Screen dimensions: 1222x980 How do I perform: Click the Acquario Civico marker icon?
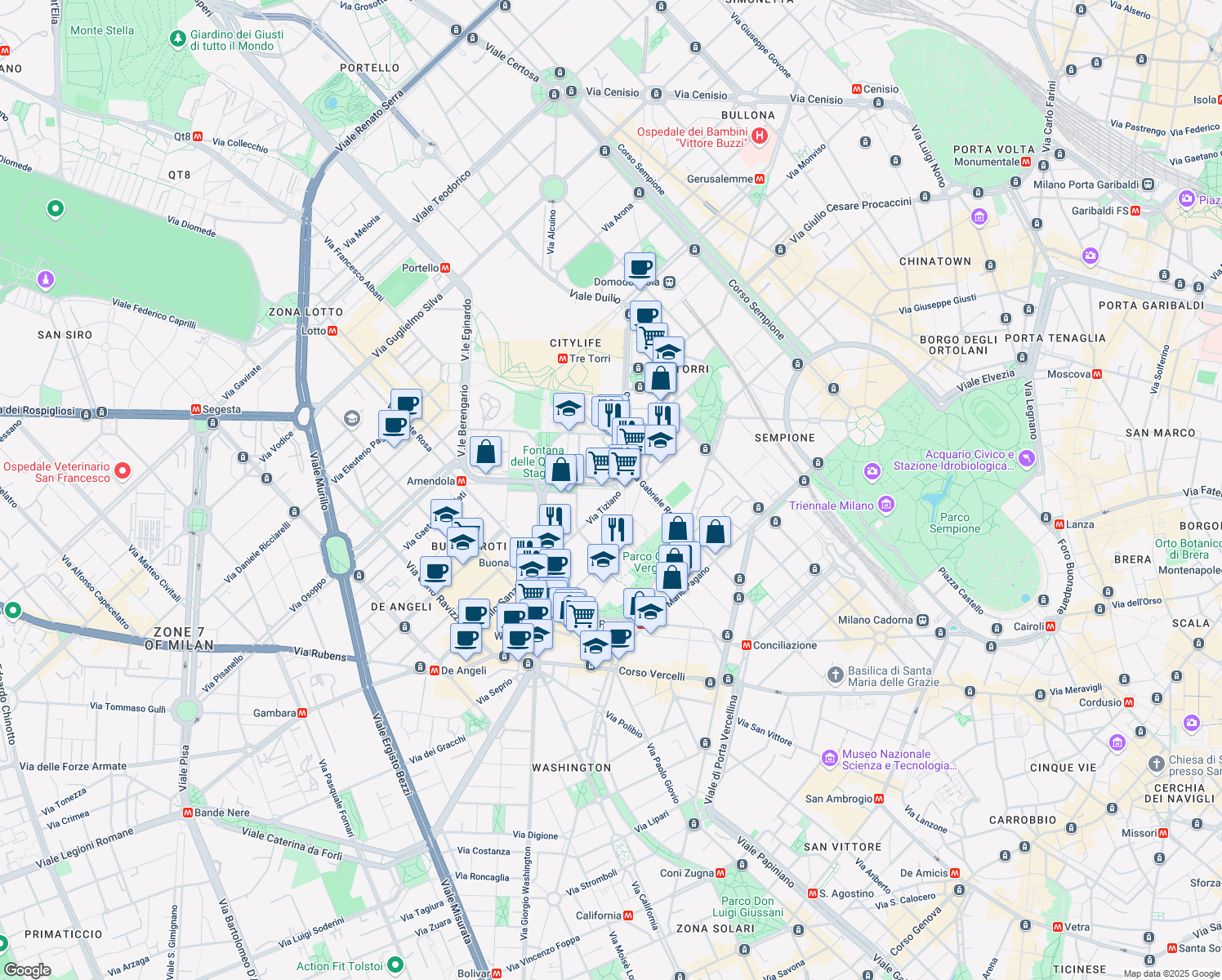click(x=1027, y=458)
